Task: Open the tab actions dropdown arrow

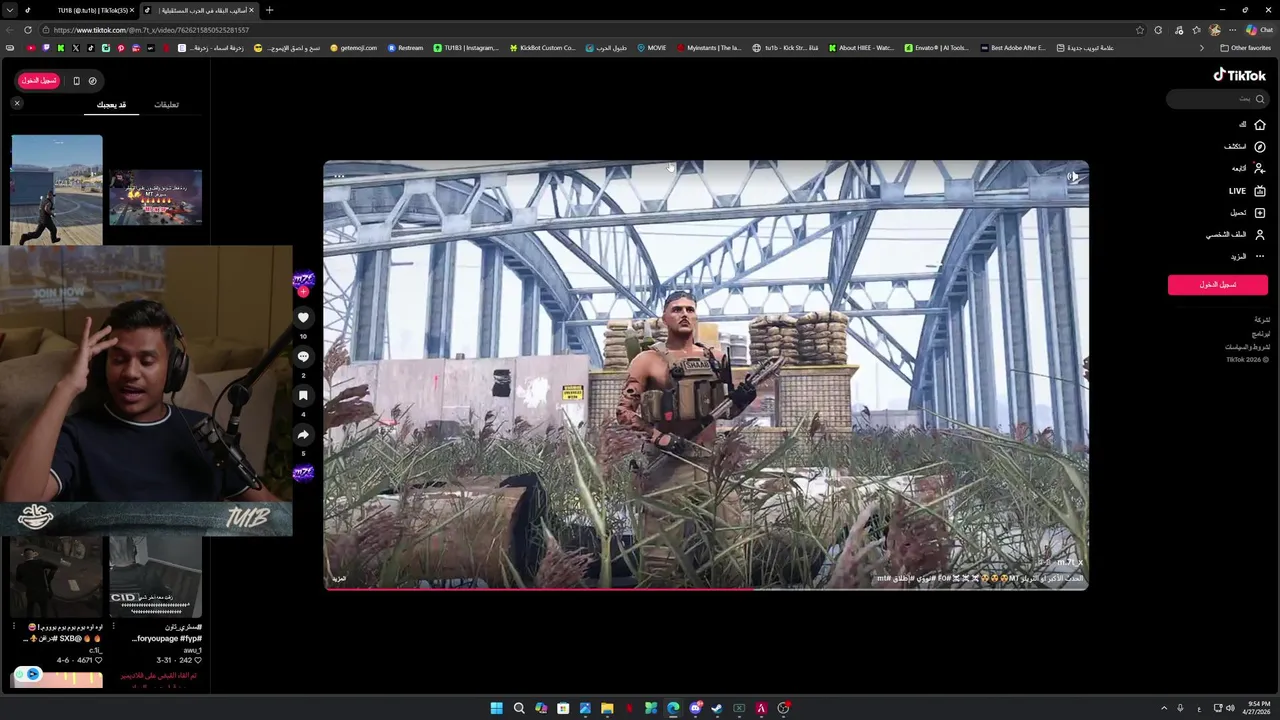Action: (x=11, y=10)
